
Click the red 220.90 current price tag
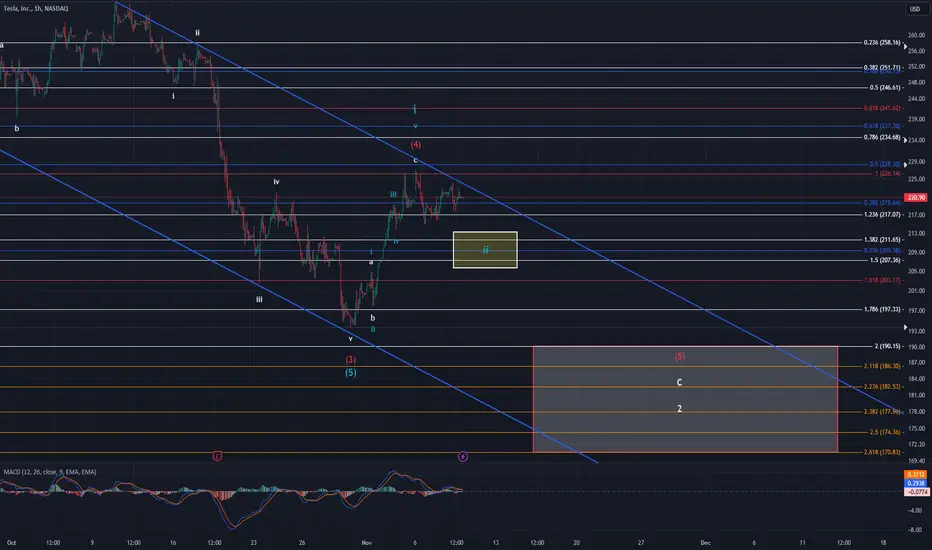pyautogui.click(x=915, y=197)
